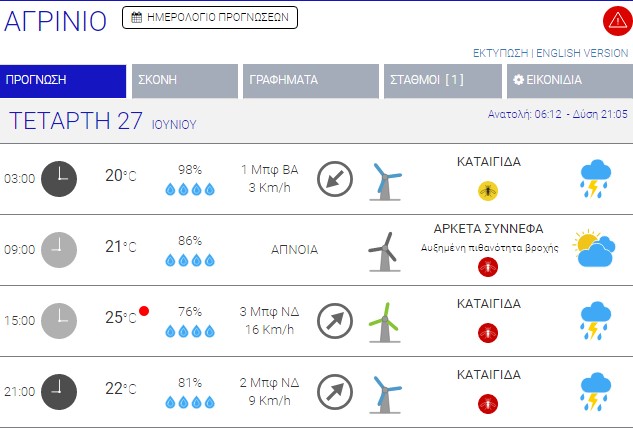Click the 21:00 thunderstorm weather icon
This screenshot has width=633, height=428.
pos(596,391)
